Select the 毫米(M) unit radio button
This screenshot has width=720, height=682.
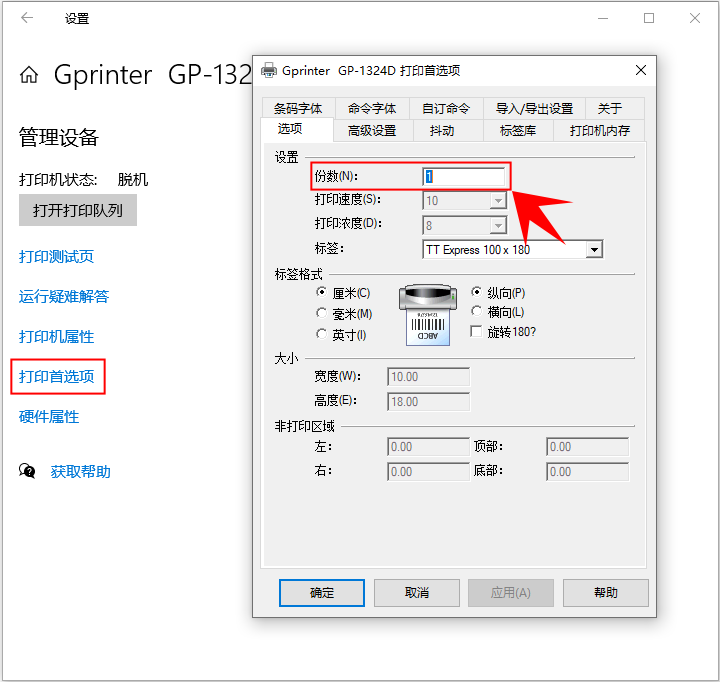coord(321,313)
